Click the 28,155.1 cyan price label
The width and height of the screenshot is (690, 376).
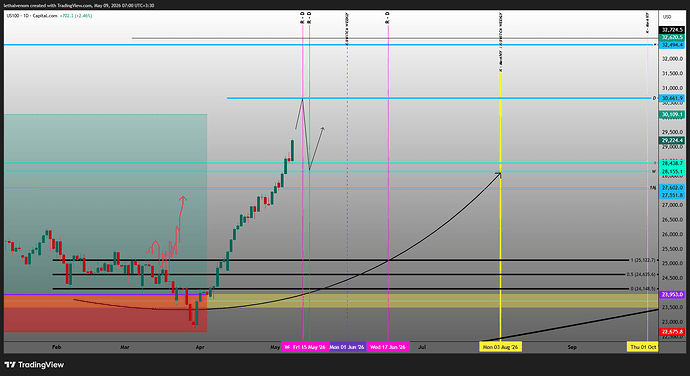tap(672, 172)
